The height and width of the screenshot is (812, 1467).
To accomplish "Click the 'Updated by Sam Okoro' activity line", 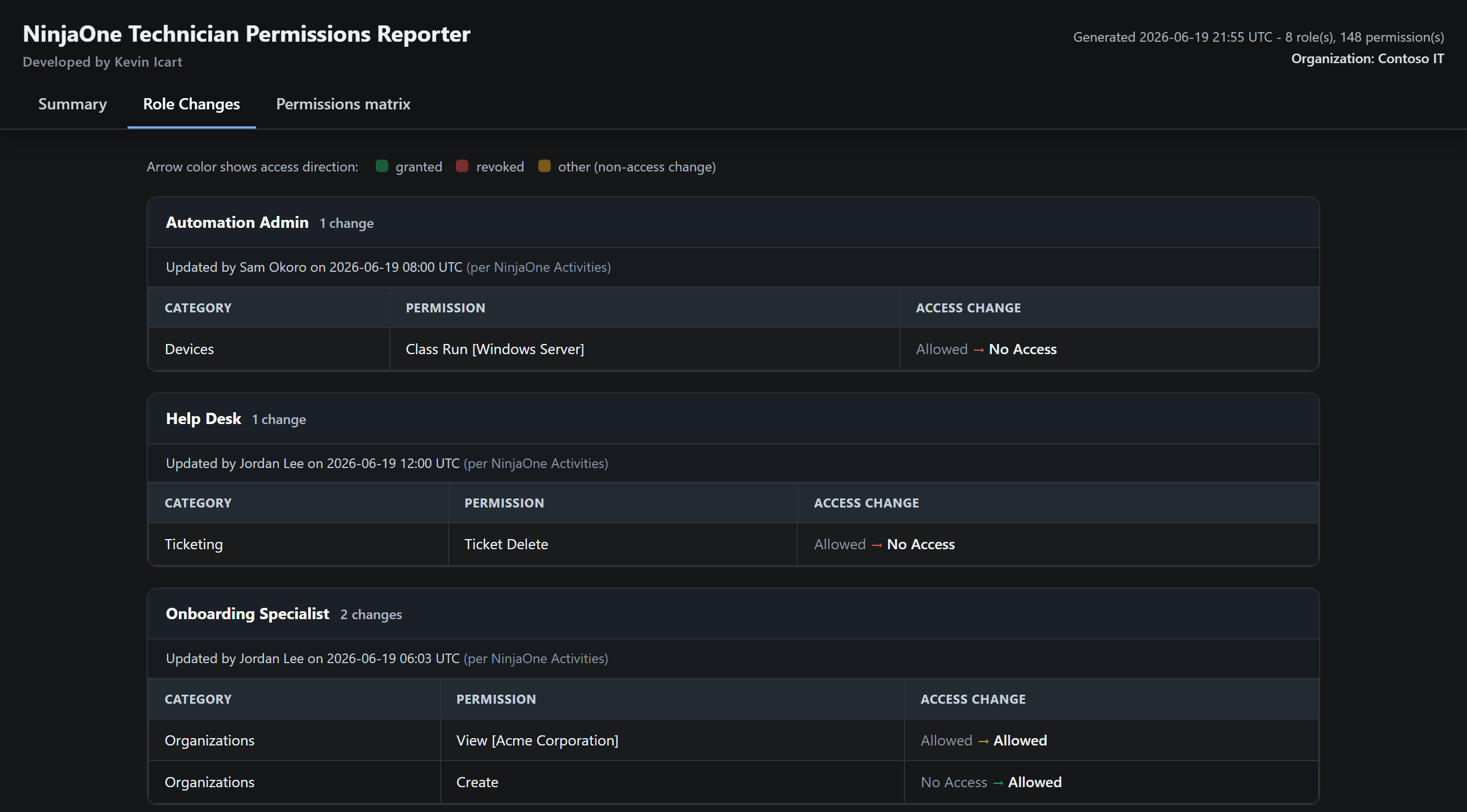I will 388,267.
